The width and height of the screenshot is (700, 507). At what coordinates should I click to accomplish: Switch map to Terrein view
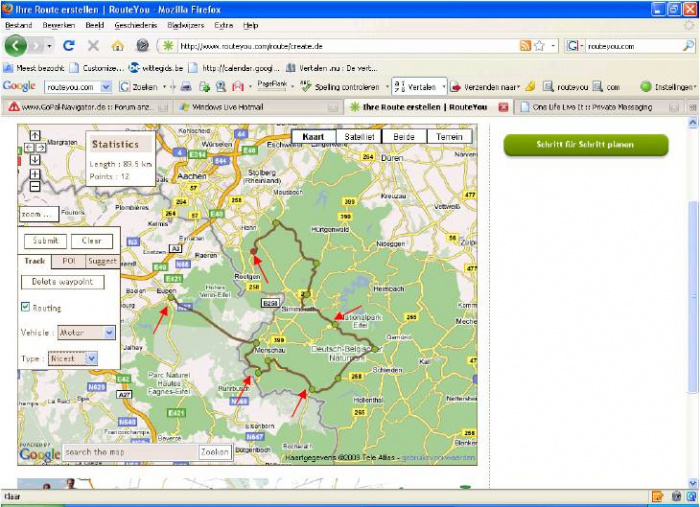click(x=449, y=137)
